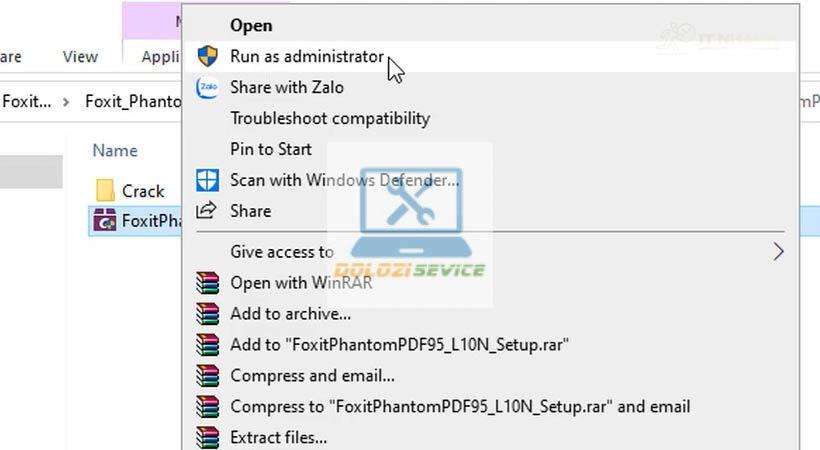Choose Compress and email option
Screen dimensions: 820x450
point(312,376)
